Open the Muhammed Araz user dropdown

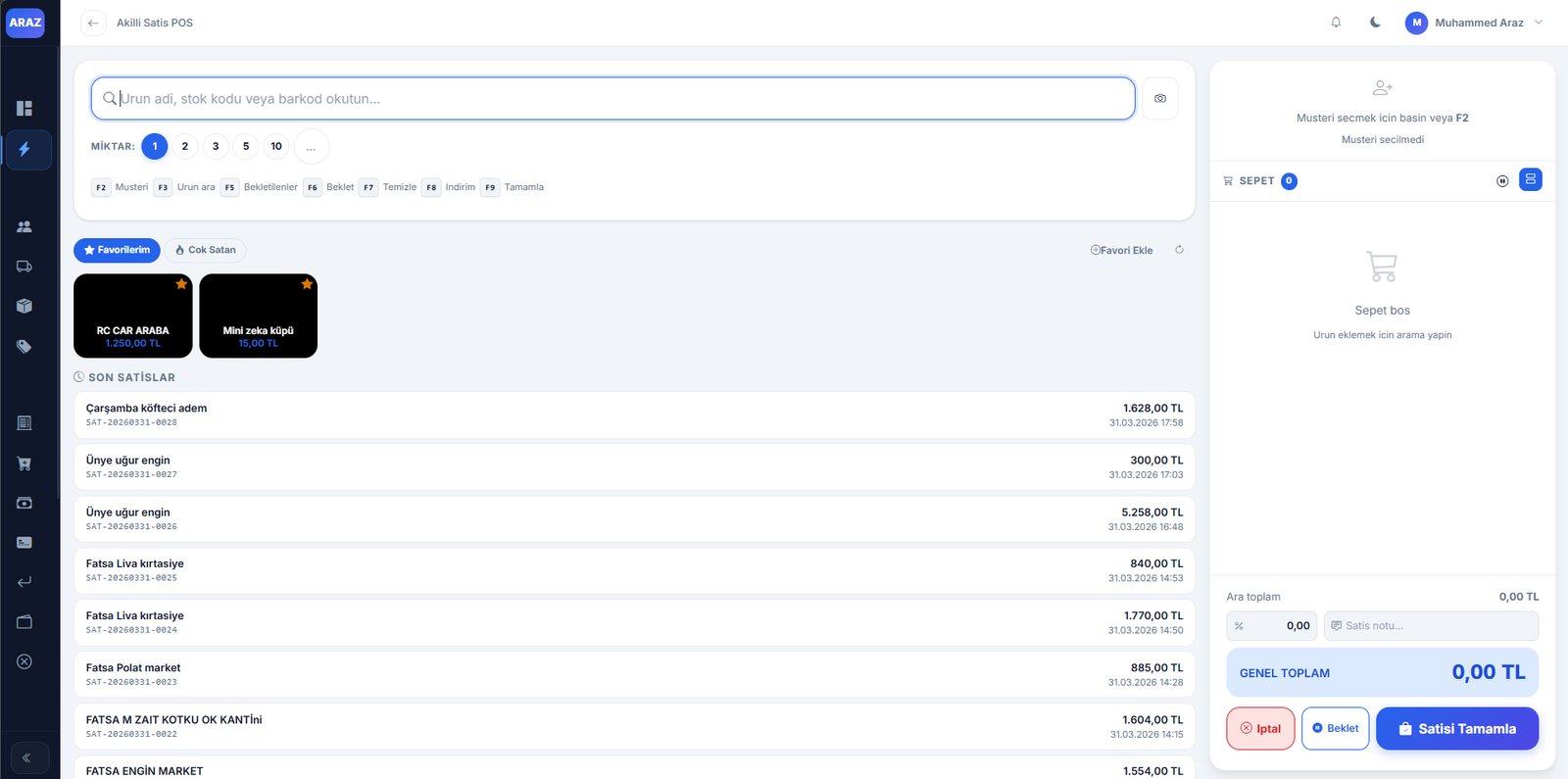pyautogui.click(x=1473, y=23)
